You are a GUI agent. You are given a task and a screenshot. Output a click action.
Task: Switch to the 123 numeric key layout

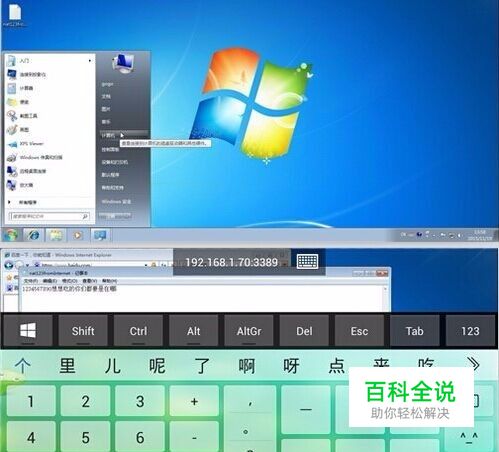point(470,331)
